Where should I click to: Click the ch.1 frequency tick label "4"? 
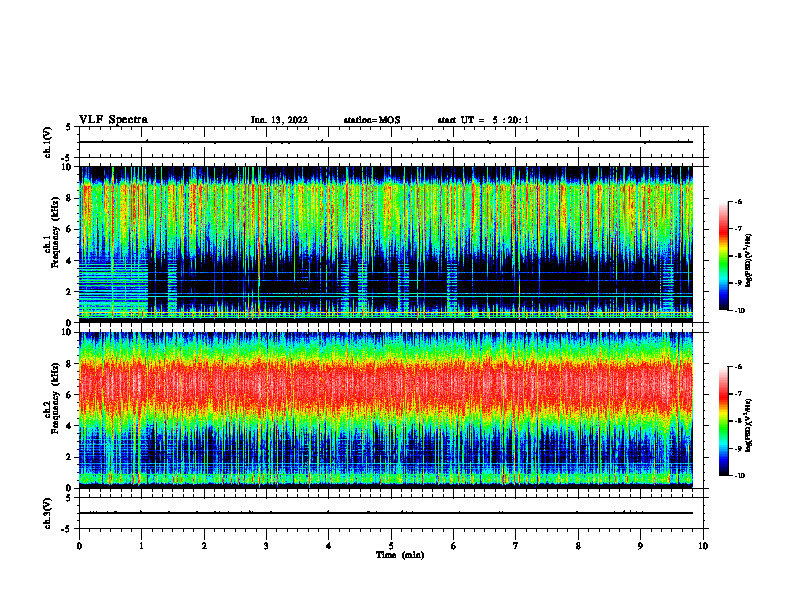pos(69,261)
